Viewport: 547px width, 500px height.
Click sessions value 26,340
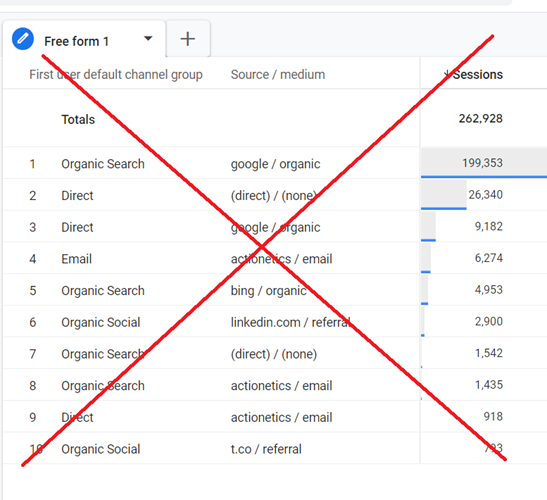485,195
